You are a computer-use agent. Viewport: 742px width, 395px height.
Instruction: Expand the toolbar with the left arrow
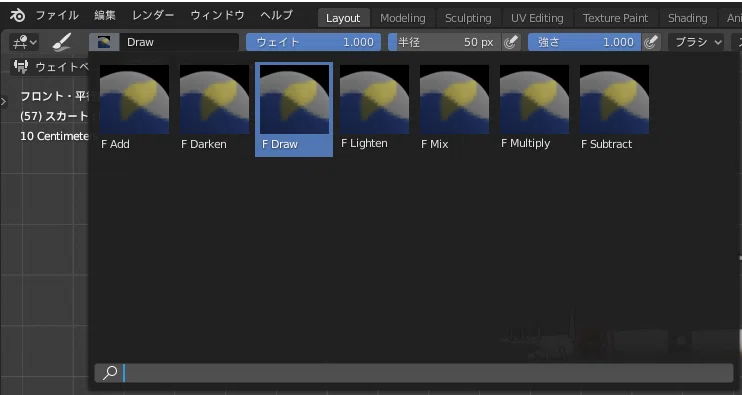4,101
